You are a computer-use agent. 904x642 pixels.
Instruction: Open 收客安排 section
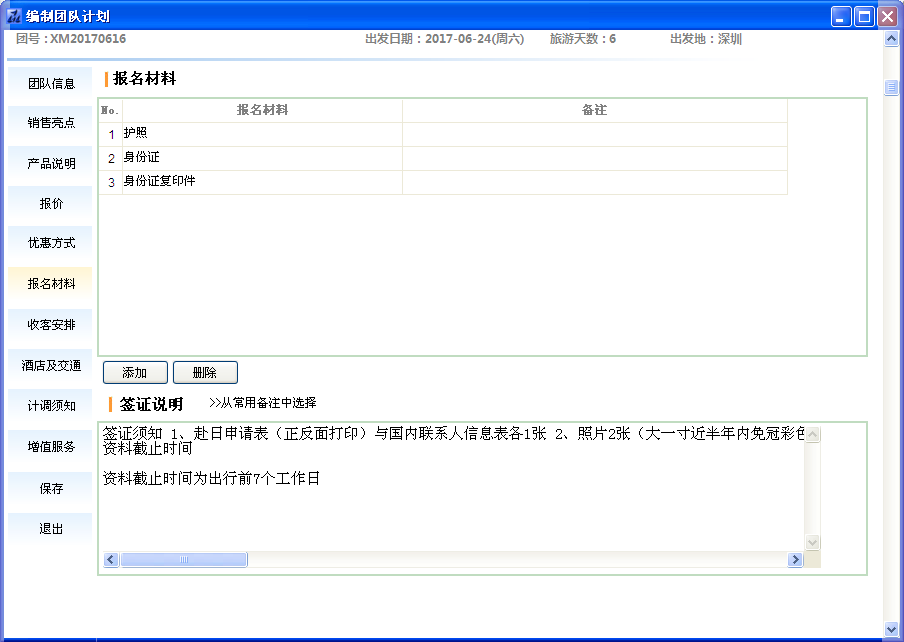tap(51, 324)
